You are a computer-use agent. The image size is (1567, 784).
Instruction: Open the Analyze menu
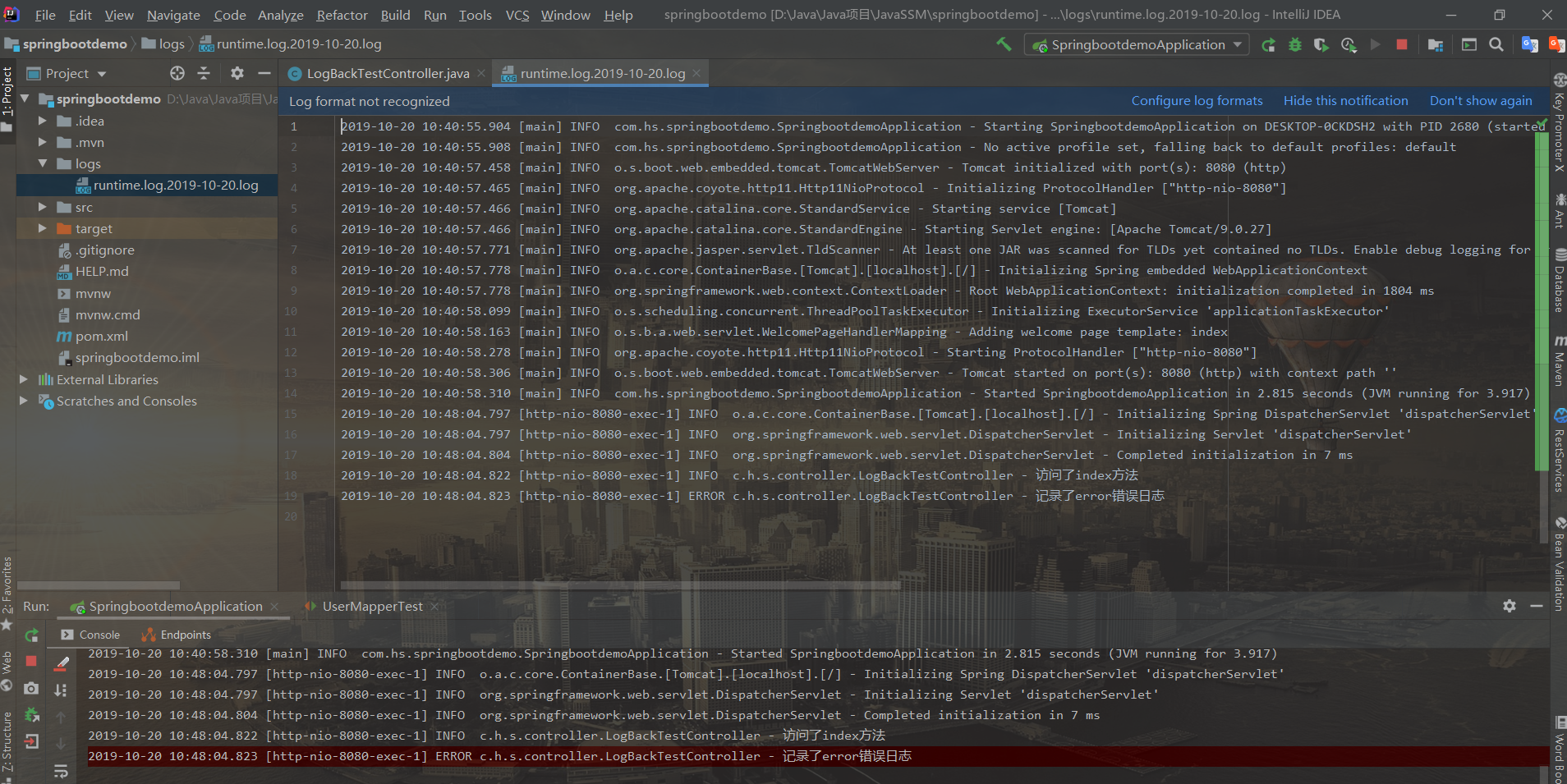click(280, 15)
